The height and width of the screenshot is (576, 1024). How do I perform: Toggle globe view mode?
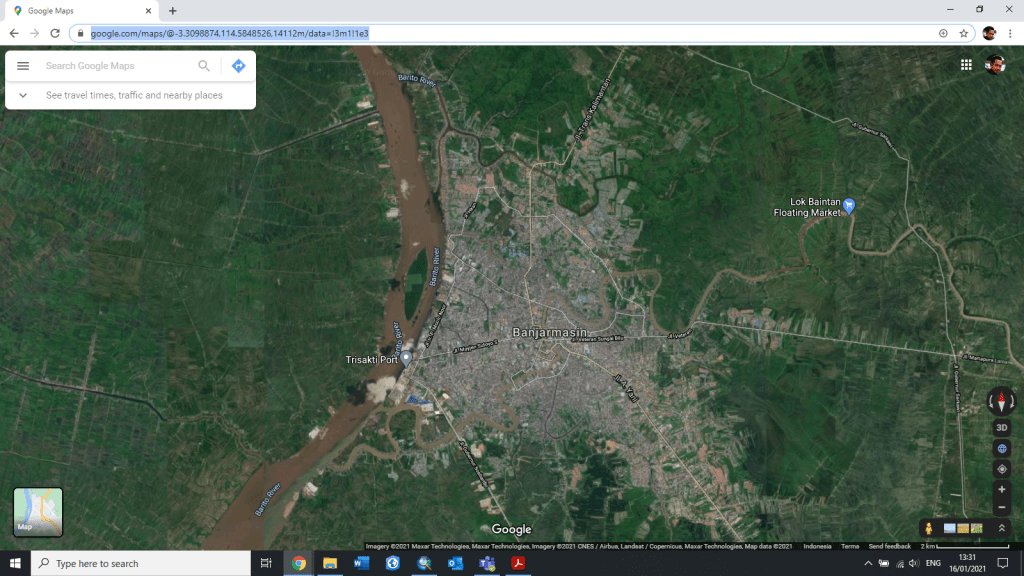tap(1001, 449)
